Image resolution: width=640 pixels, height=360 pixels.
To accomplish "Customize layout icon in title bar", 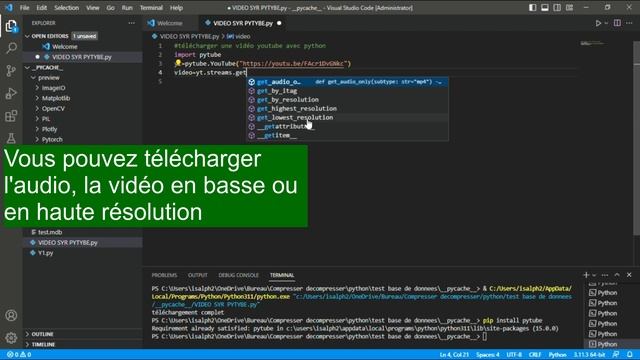I will pyautogui.click(x=569, y=7).
